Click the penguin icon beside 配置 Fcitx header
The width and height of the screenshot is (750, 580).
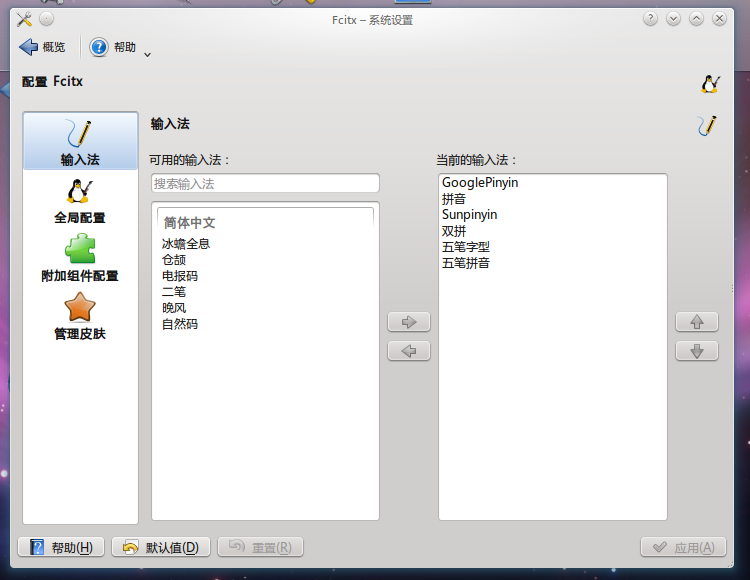[710, 84]
